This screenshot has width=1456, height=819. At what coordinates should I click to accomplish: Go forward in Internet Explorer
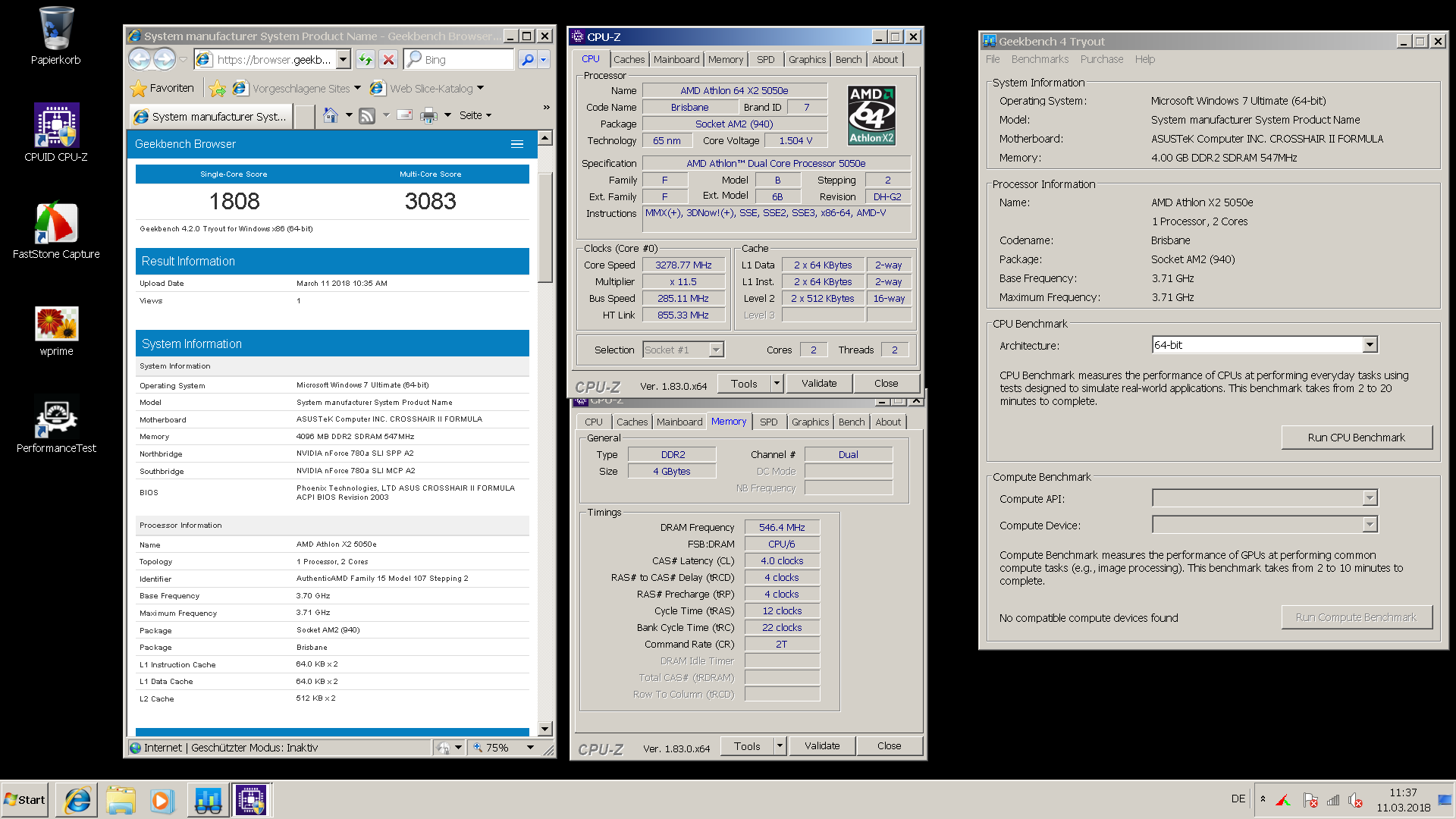click(164, 59)
